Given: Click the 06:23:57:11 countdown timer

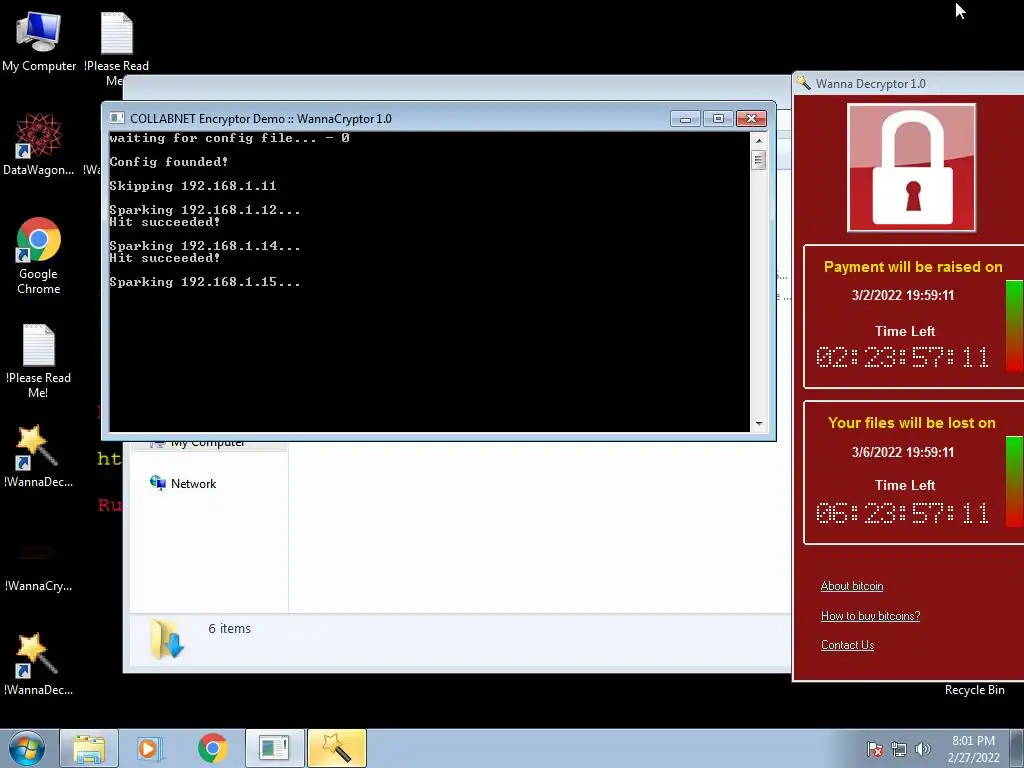Looking at the screenshot, I should click(x=903, y=513).
